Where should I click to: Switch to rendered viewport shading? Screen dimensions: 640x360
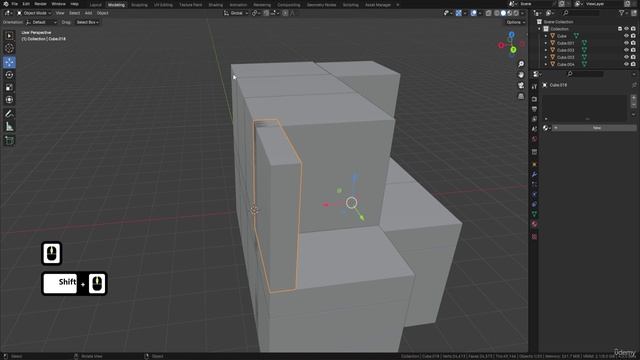point(516,13)
